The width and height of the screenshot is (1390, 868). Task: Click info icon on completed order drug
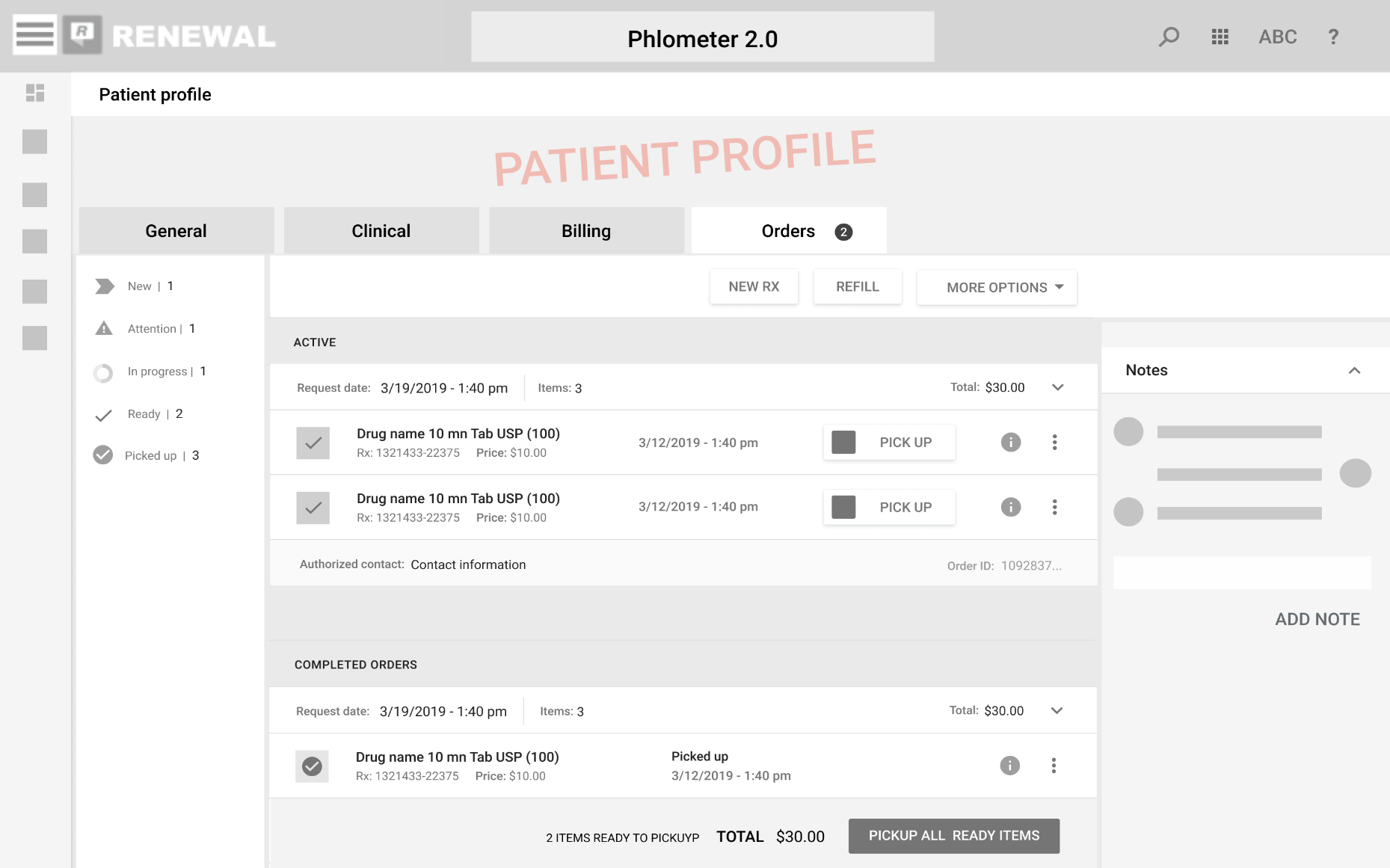pyautogui.click(x=1009, y=766)
